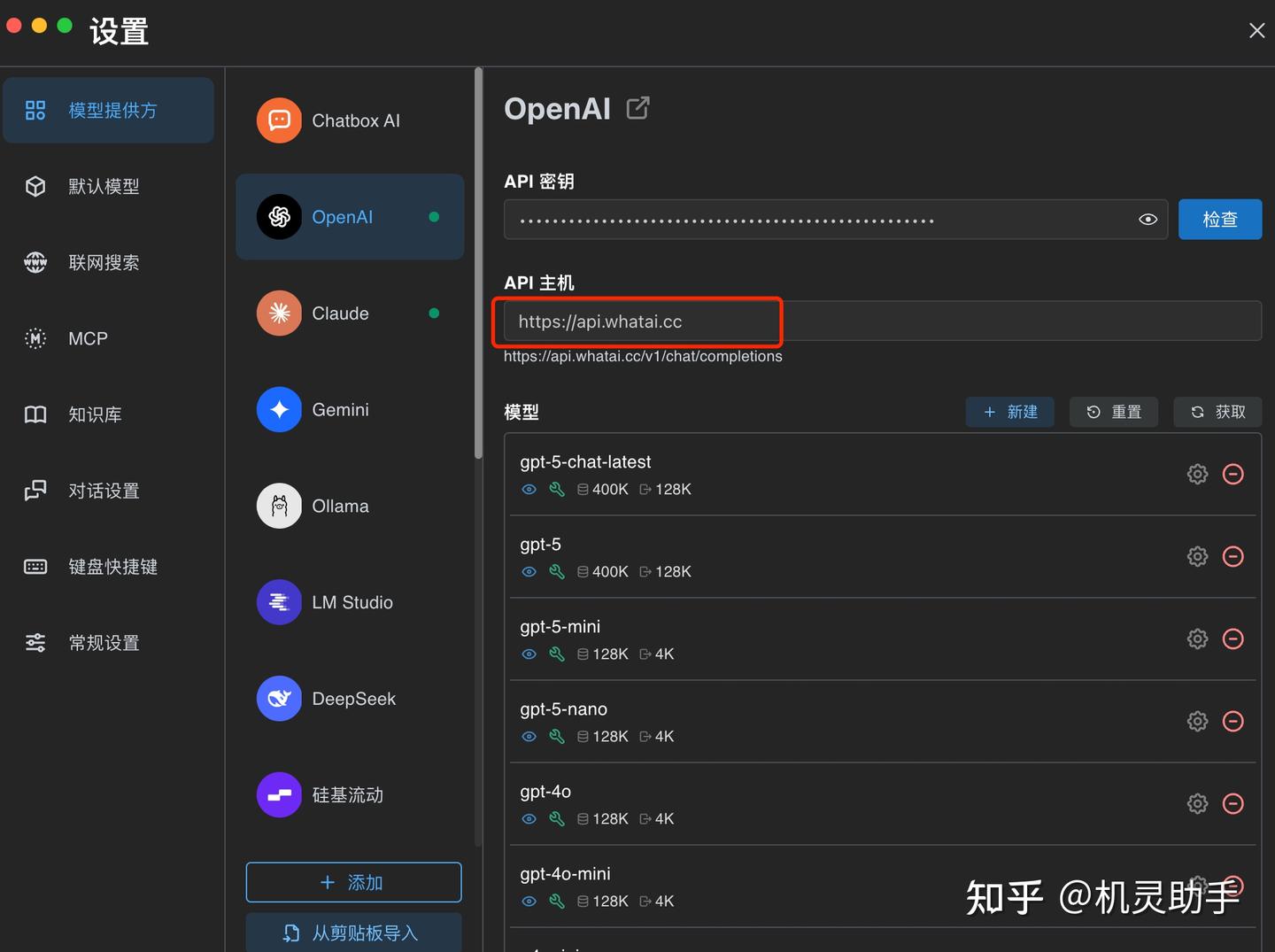
Task: Open the 知识库 (knowledge base) section
Action: coord(95,414)
